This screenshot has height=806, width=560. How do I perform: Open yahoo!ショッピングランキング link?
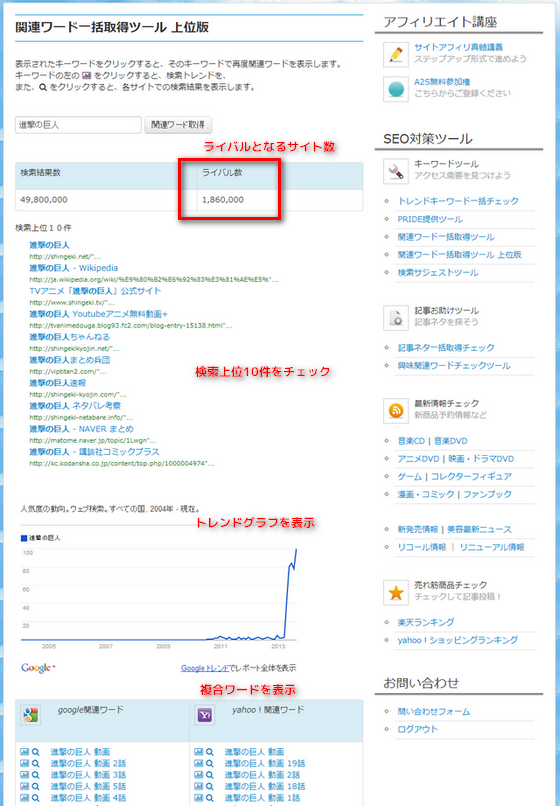pyautogui.click(x=458, y=640)
